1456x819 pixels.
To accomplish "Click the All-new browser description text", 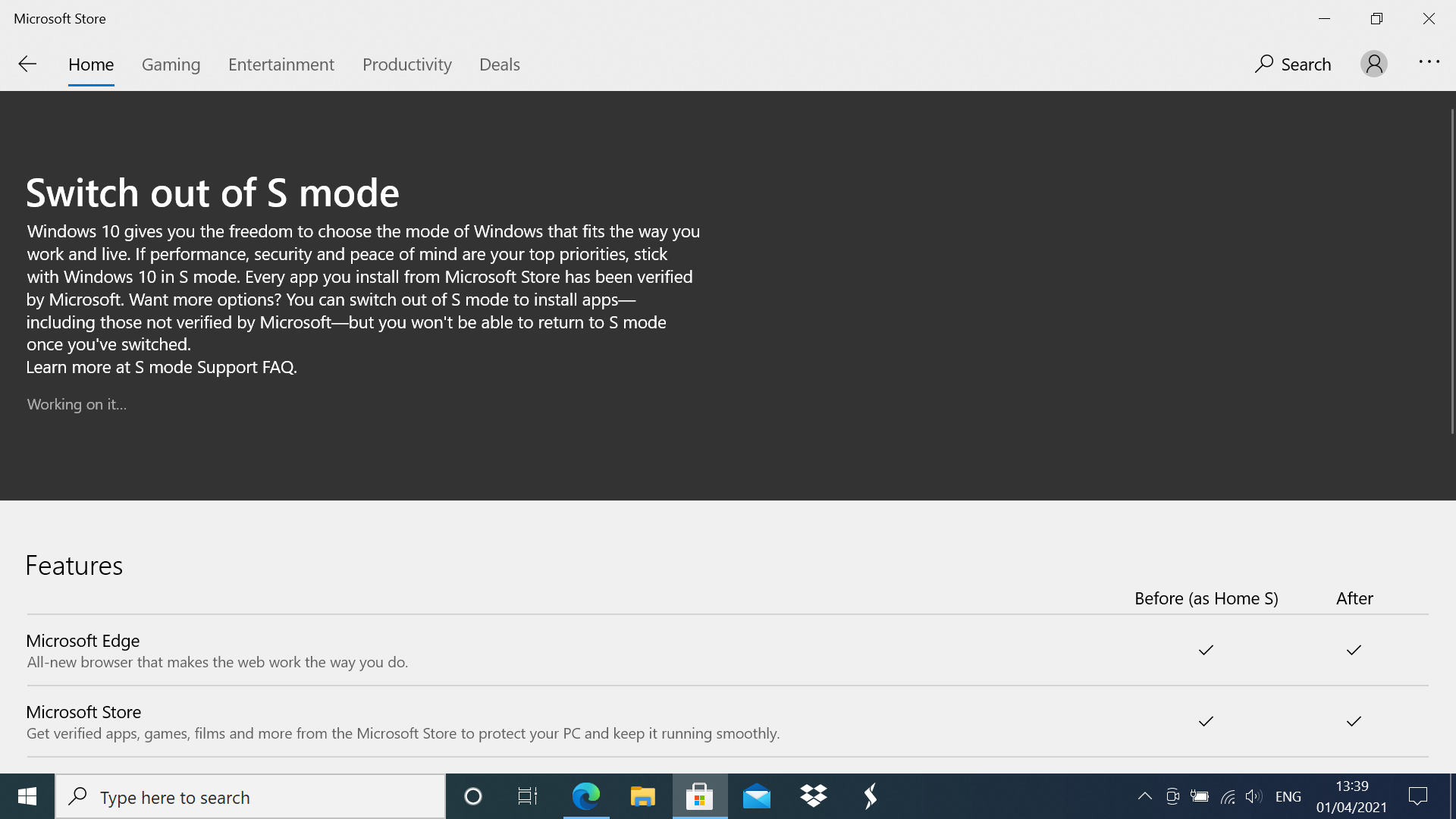I will 218,662.
